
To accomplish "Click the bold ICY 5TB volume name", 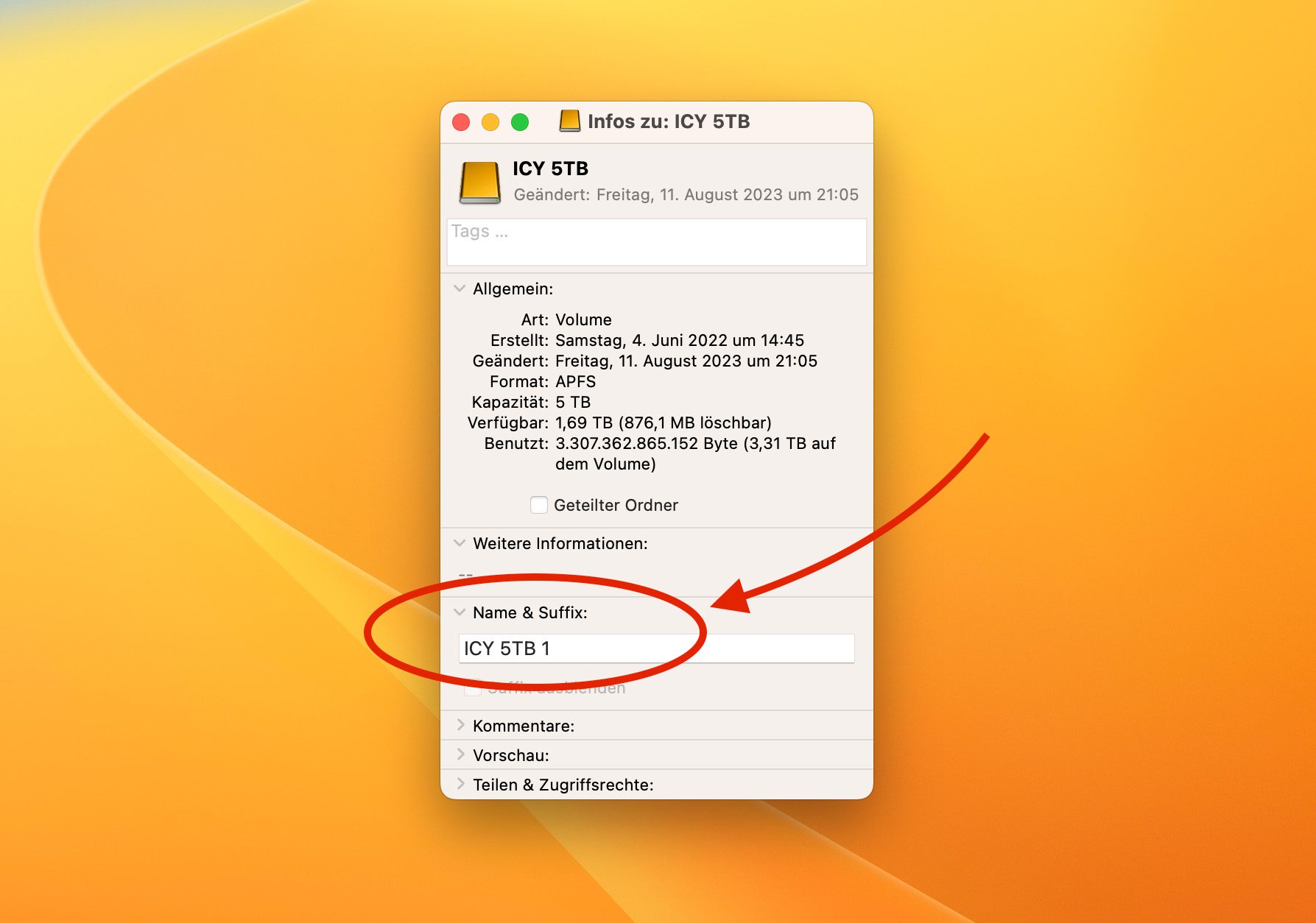I will click(x=550, y=169).
